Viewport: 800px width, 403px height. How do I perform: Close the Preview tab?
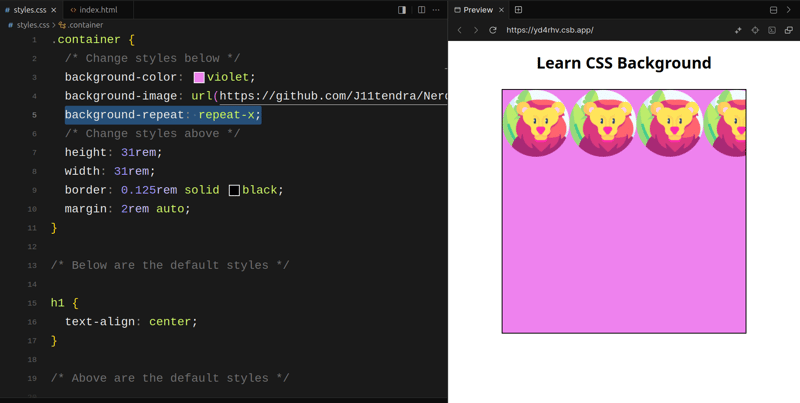[501, 10]
